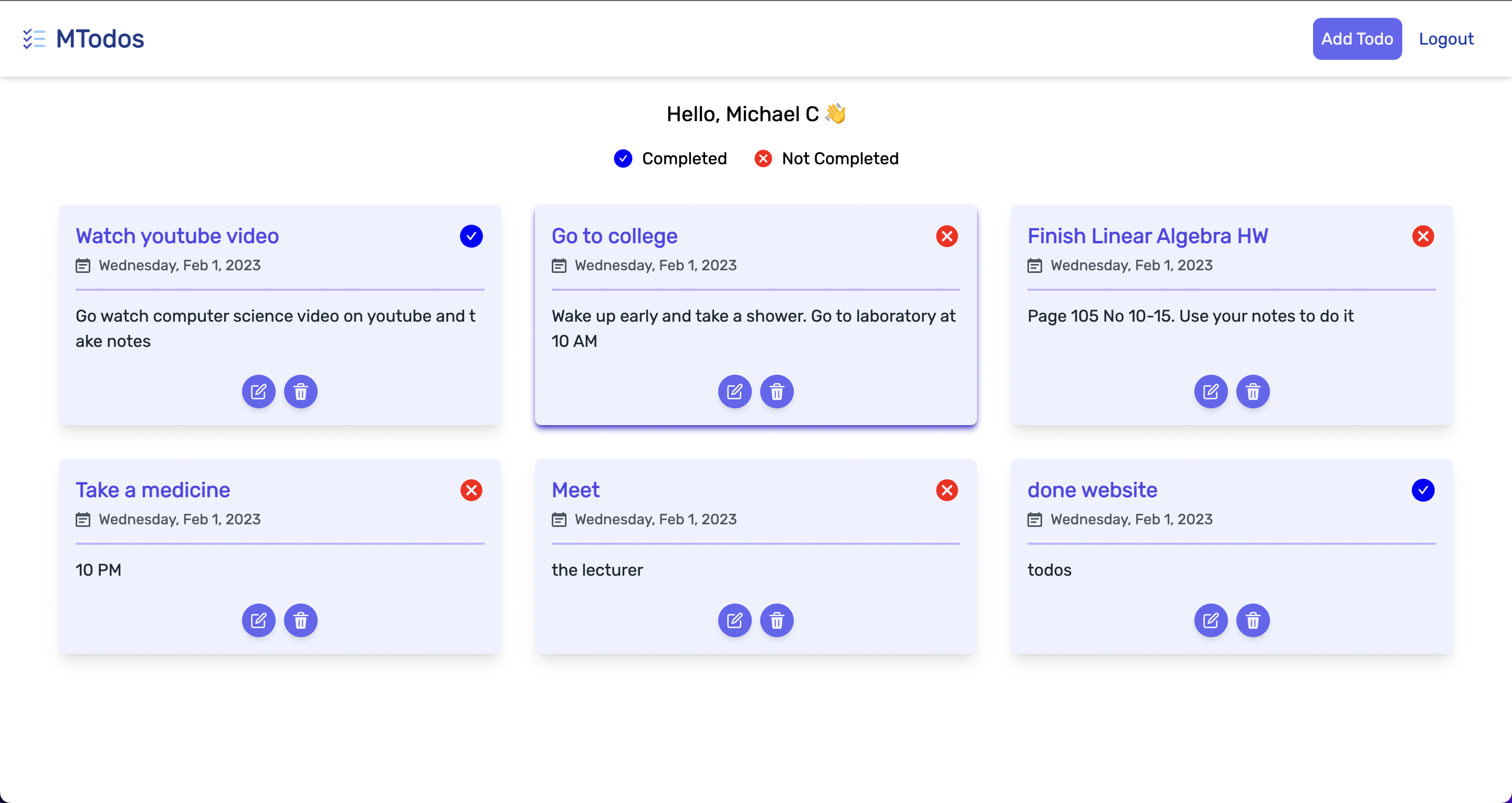Toggle completed check on done website
This screenshot has height=803, width=1512.
1423,490
